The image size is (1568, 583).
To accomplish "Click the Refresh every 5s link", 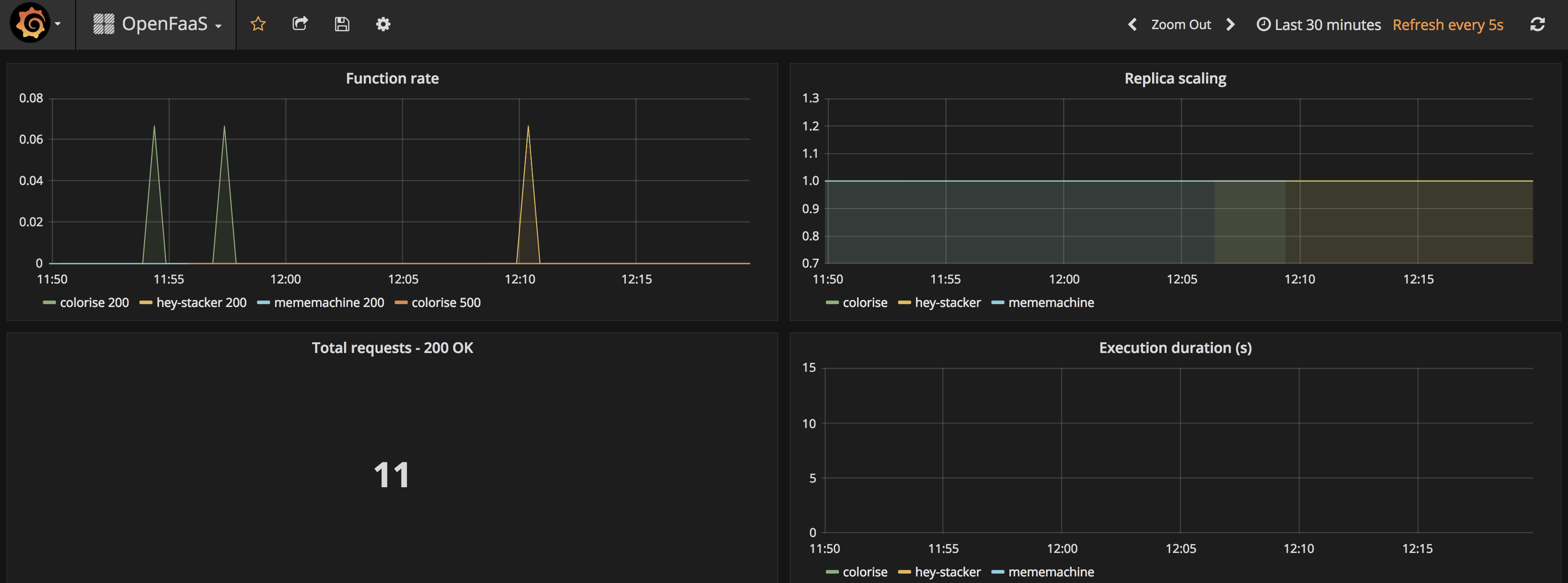I will pos(1447,25).
